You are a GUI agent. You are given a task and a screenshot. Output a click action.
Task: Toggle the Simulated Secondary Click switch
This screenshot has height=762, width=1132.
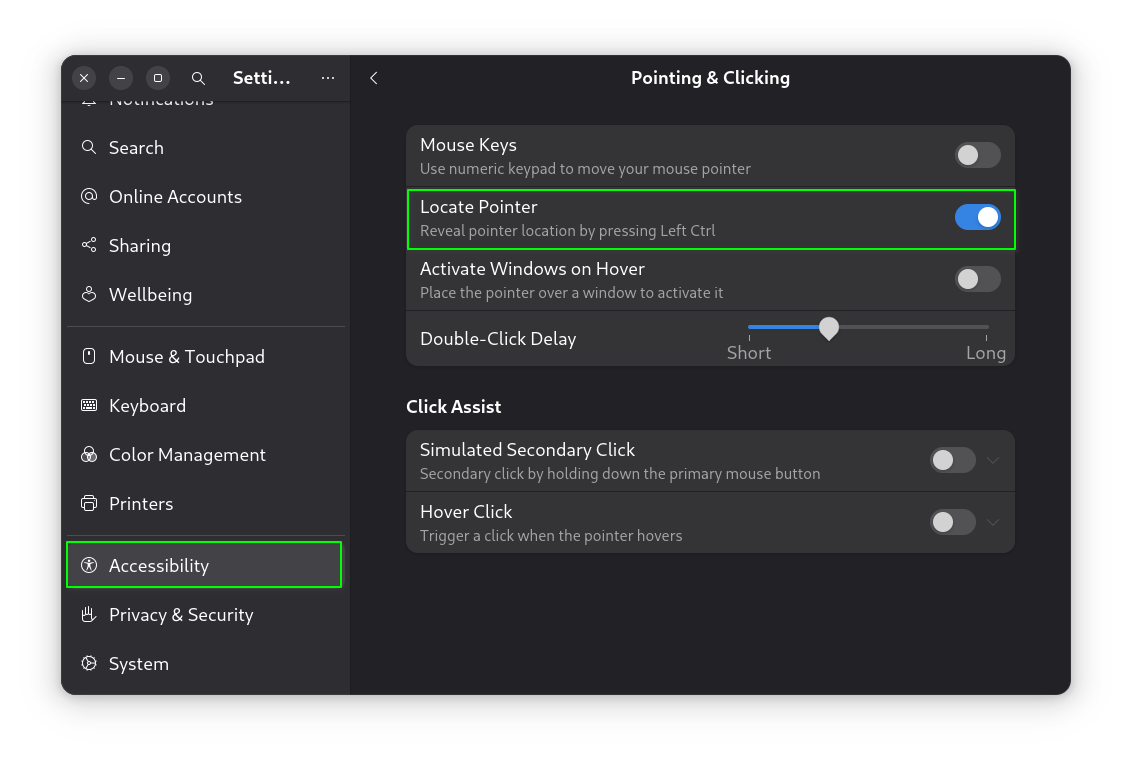952,460
